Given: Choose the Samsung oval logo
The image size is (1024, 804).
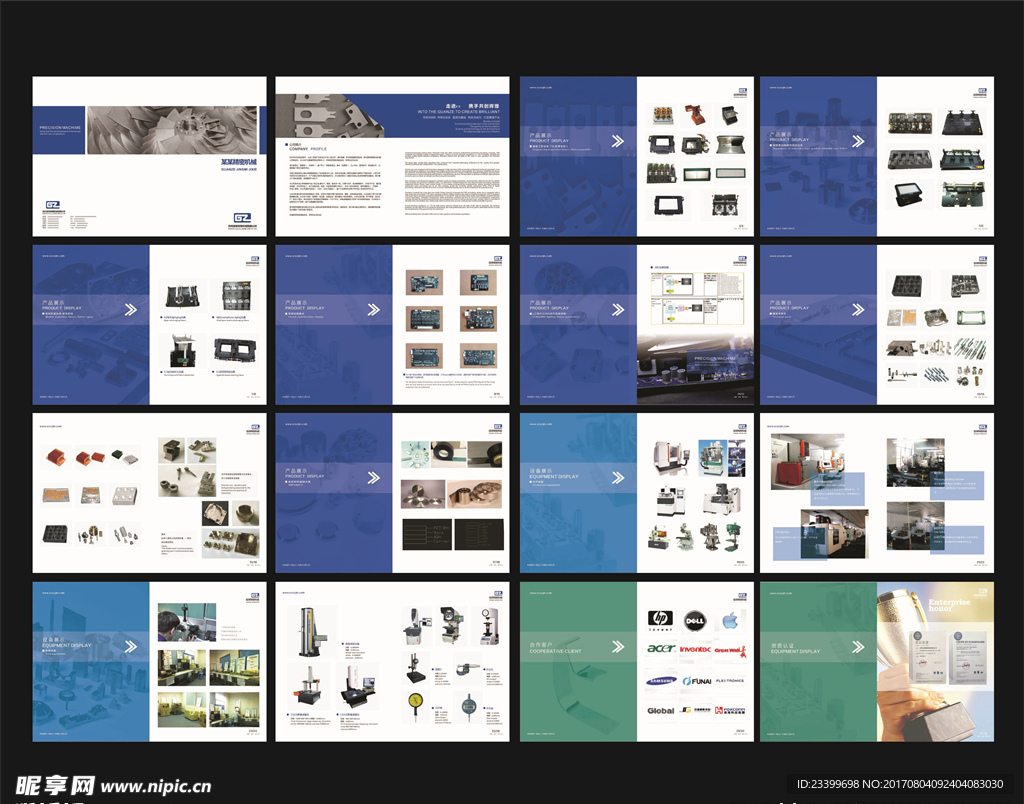Looking at the screenshot, I should [660, 681].
